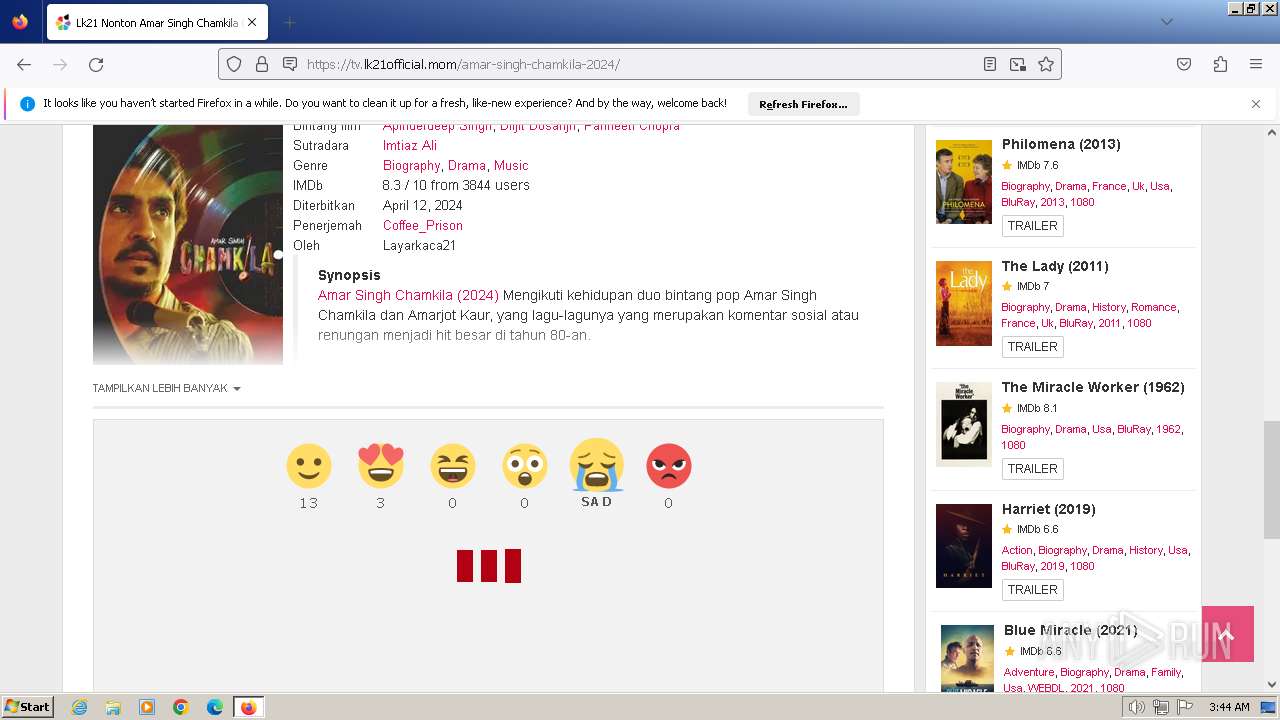Open the Romance genre link for The Lady
Image resolution: width=1280 pixels, height=720 pixels.
[1154, 307]
